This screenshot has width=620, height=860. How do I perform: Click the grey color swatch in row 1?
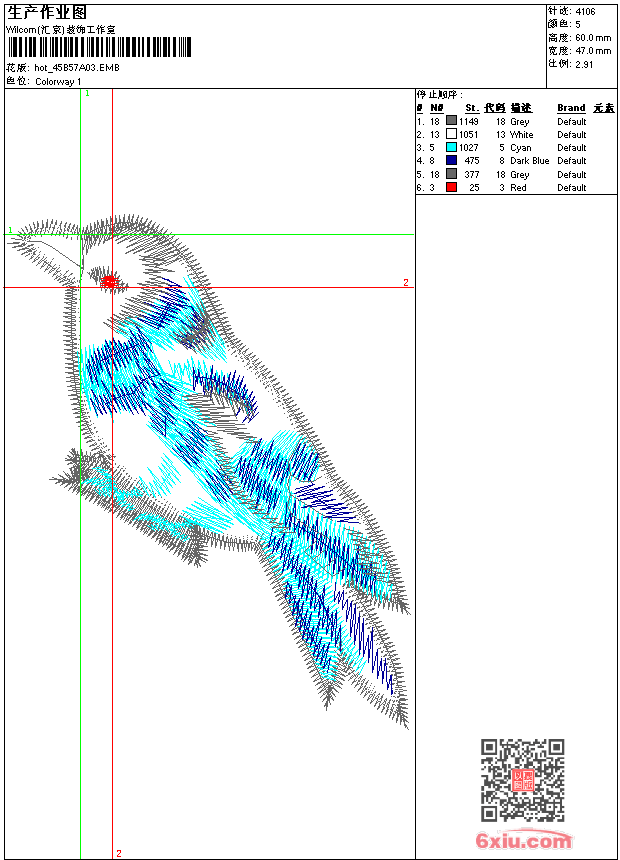point(451,121)
